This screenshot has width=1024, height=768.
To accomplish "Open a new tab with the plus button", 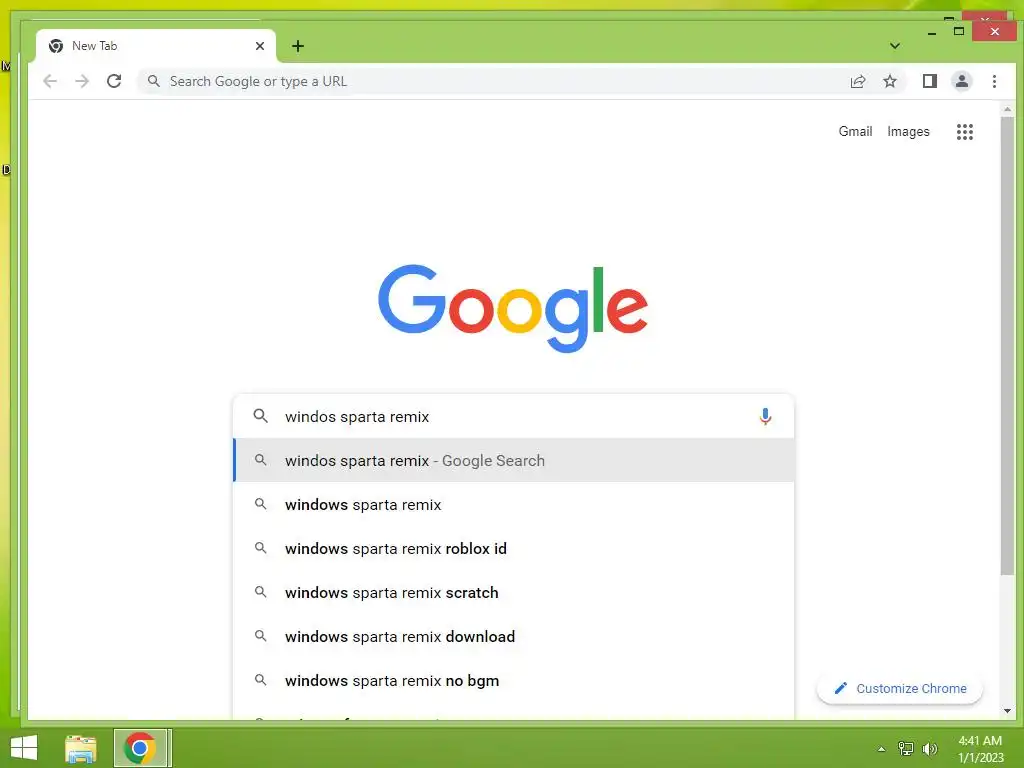I will pyautogui.click(x=298, y=46).
